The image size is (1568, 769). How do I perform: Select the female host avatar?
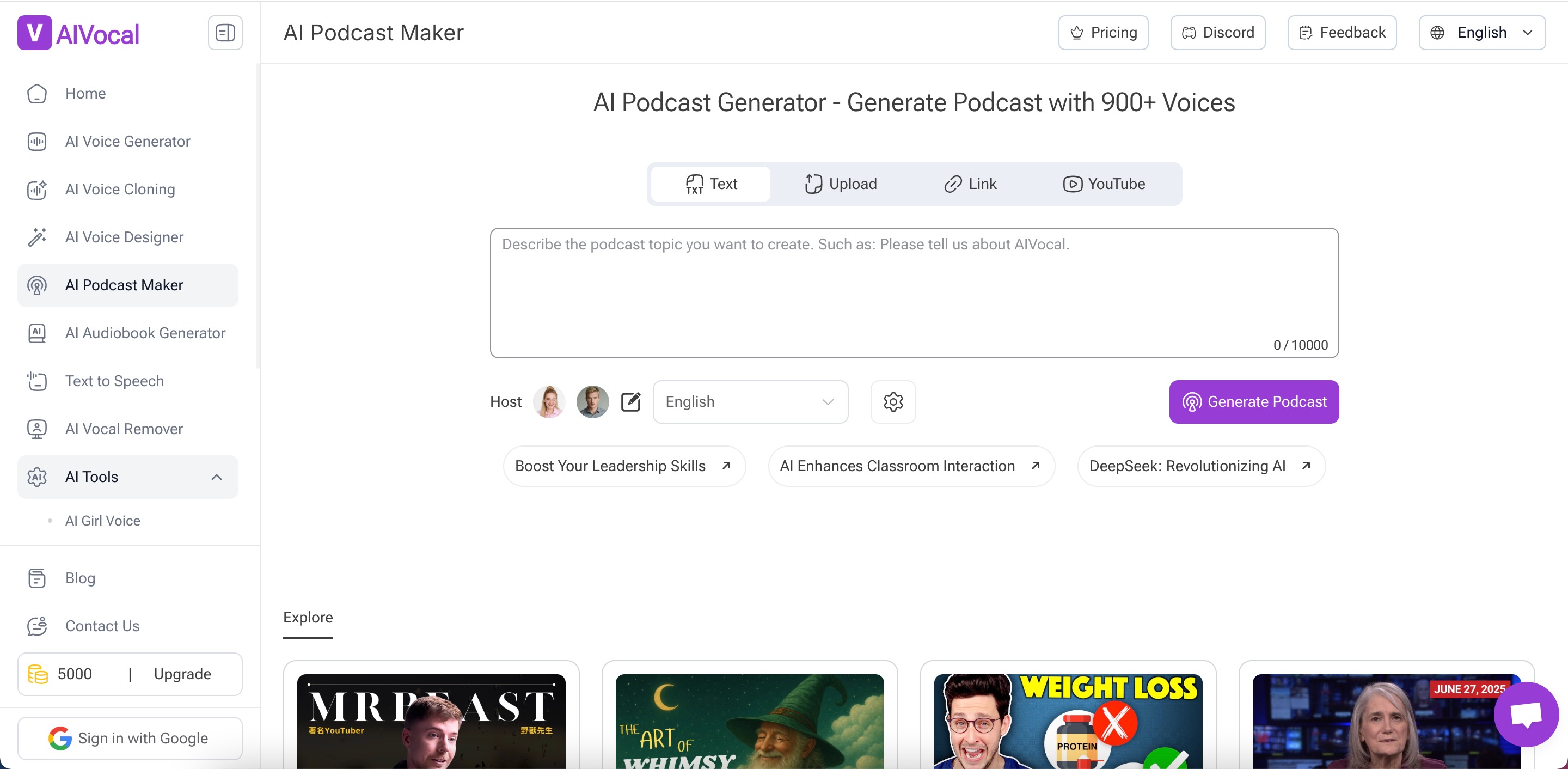coord(549,402)
